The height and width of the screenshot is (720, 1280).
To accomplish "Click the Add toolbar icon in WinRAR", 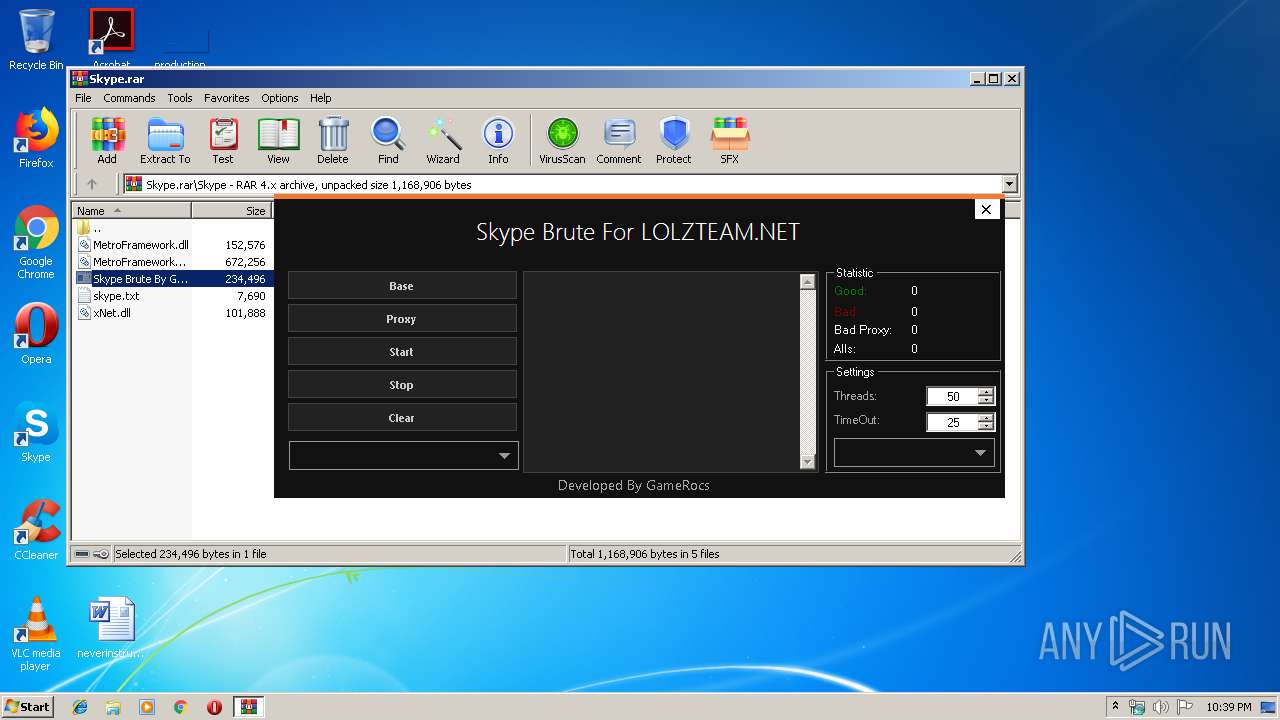I will pyautogui.click(x=107, y=141).
